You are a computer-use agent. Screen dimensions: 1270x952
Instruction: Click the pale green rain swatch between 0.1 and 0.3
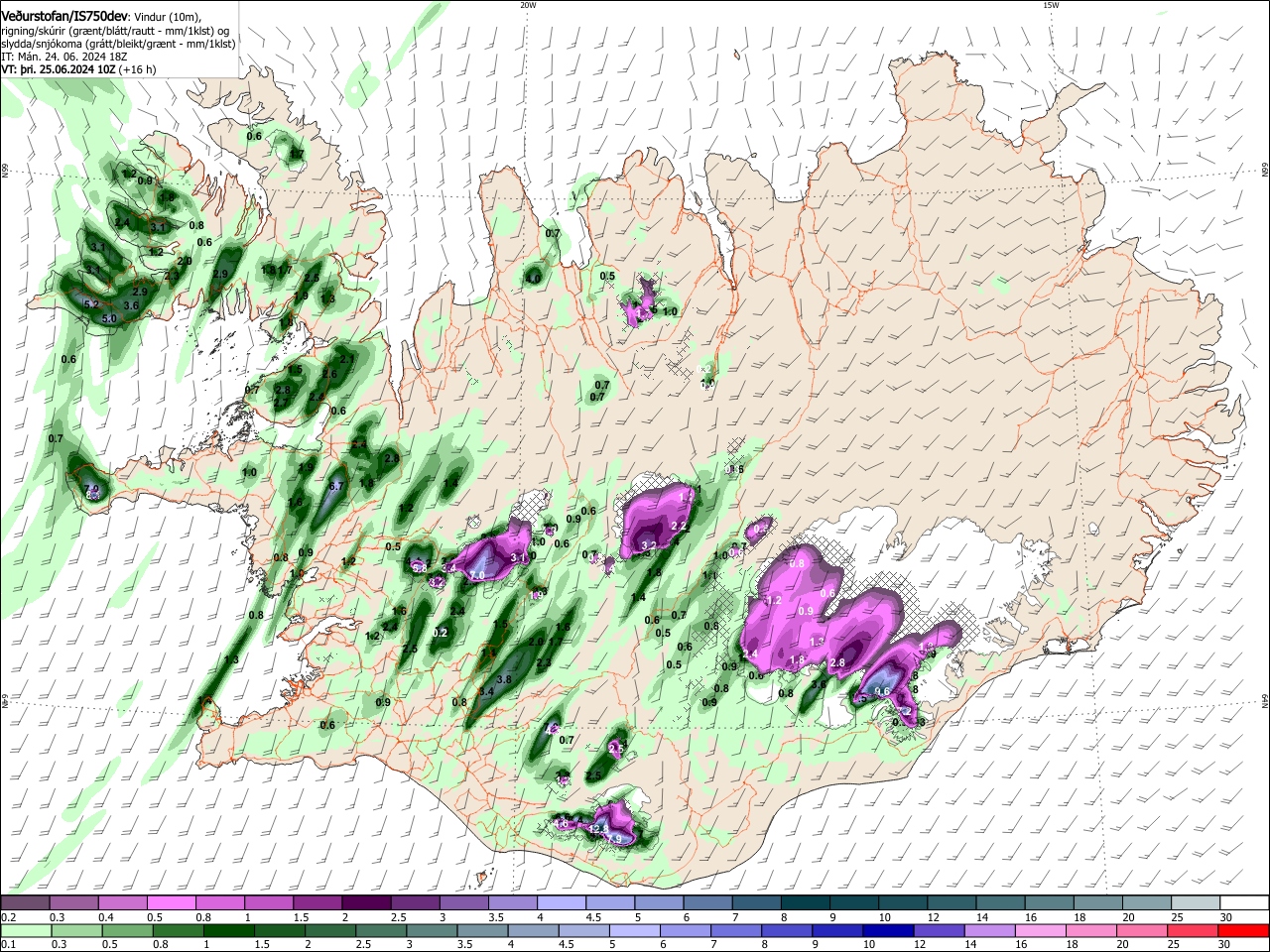(27, 930)
